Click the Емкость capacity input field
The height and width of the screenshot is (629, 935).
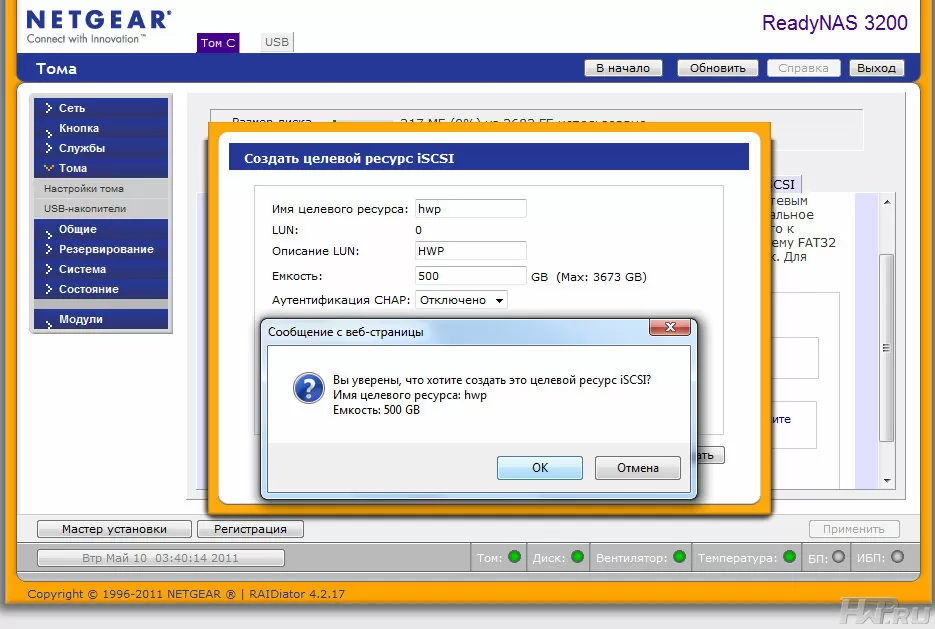(470, 276)
